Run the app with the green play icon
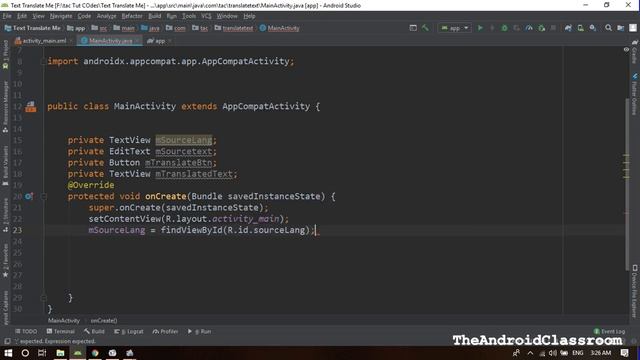The width and height of the screenshot is (640, 360). [x=480, y=28]
